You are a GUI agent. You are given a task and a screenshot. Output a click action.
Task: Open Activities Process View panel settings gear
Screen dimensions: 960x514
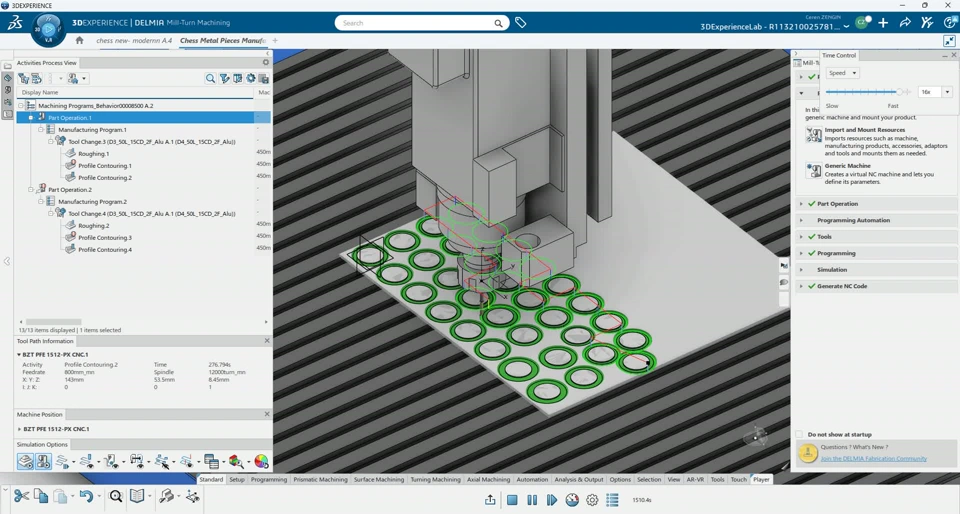(x=266, y=62)
